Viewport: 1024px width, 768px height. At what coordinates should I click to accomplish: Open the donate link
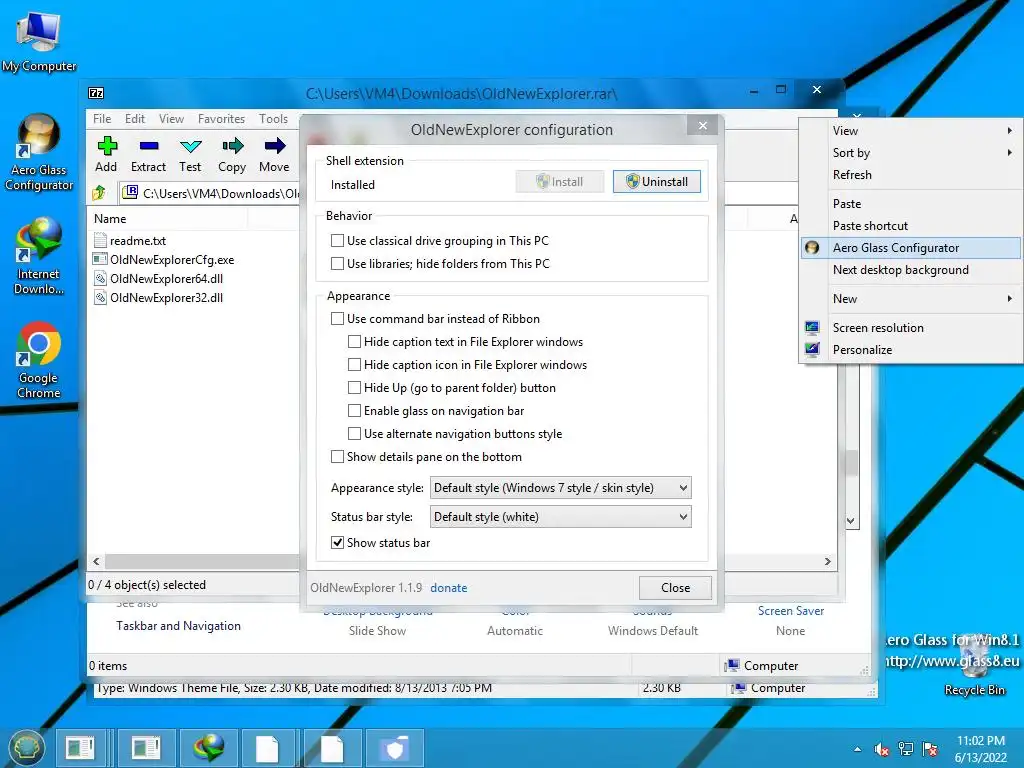coord(449,588)
